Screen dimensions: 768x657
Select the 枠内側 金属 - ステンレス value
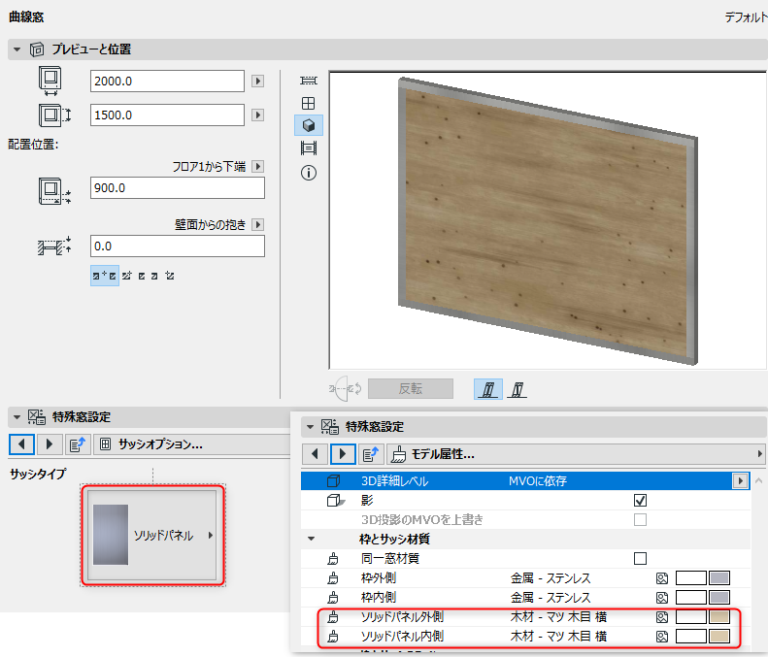pyautogui.click(x=551, y=598)
